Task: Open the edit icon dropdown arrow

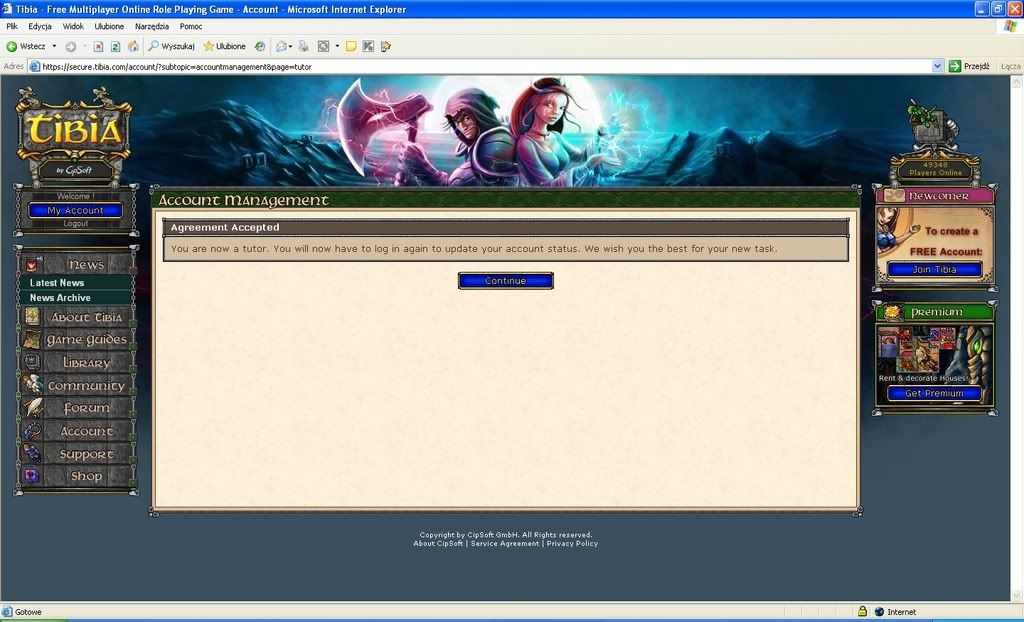Action: (x=337, y=46)
